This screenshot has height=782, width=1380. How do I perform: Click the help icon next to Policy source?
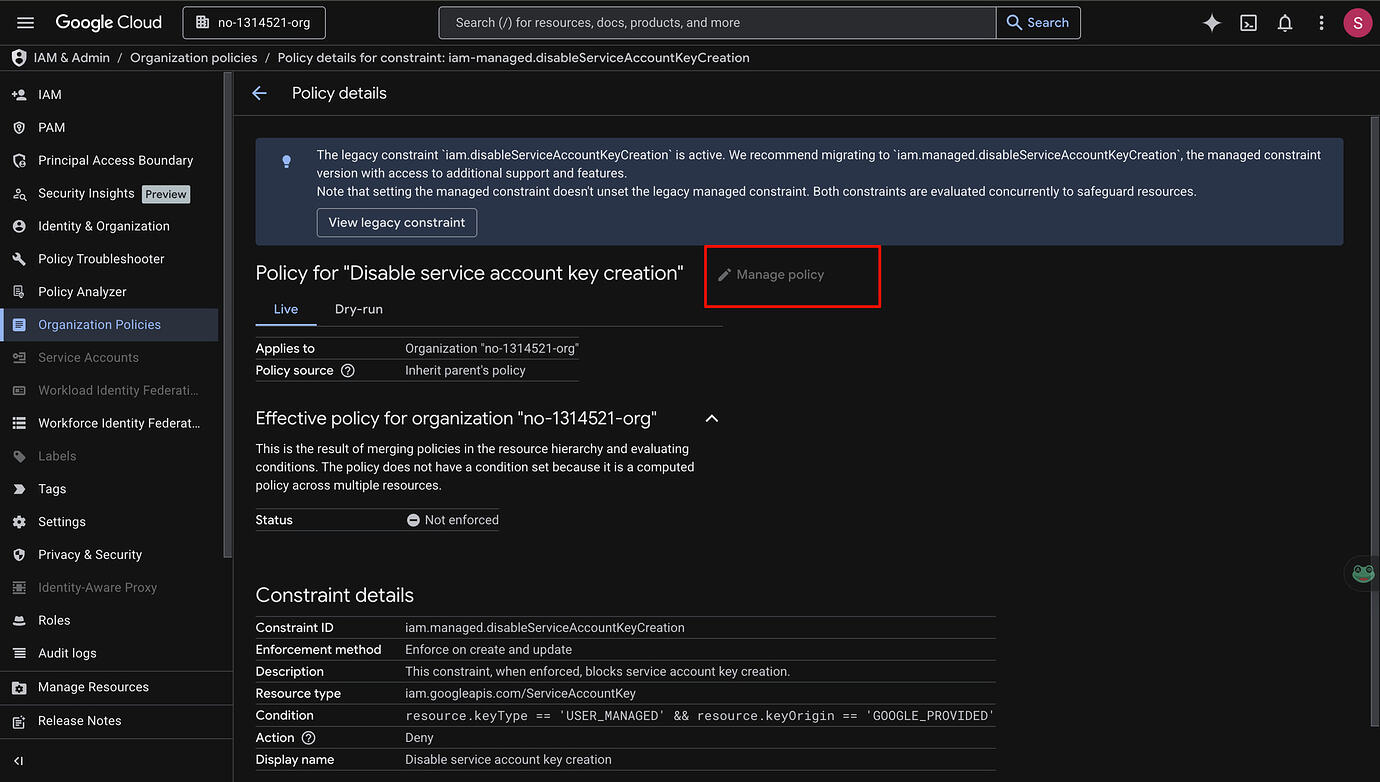[348, 370]
